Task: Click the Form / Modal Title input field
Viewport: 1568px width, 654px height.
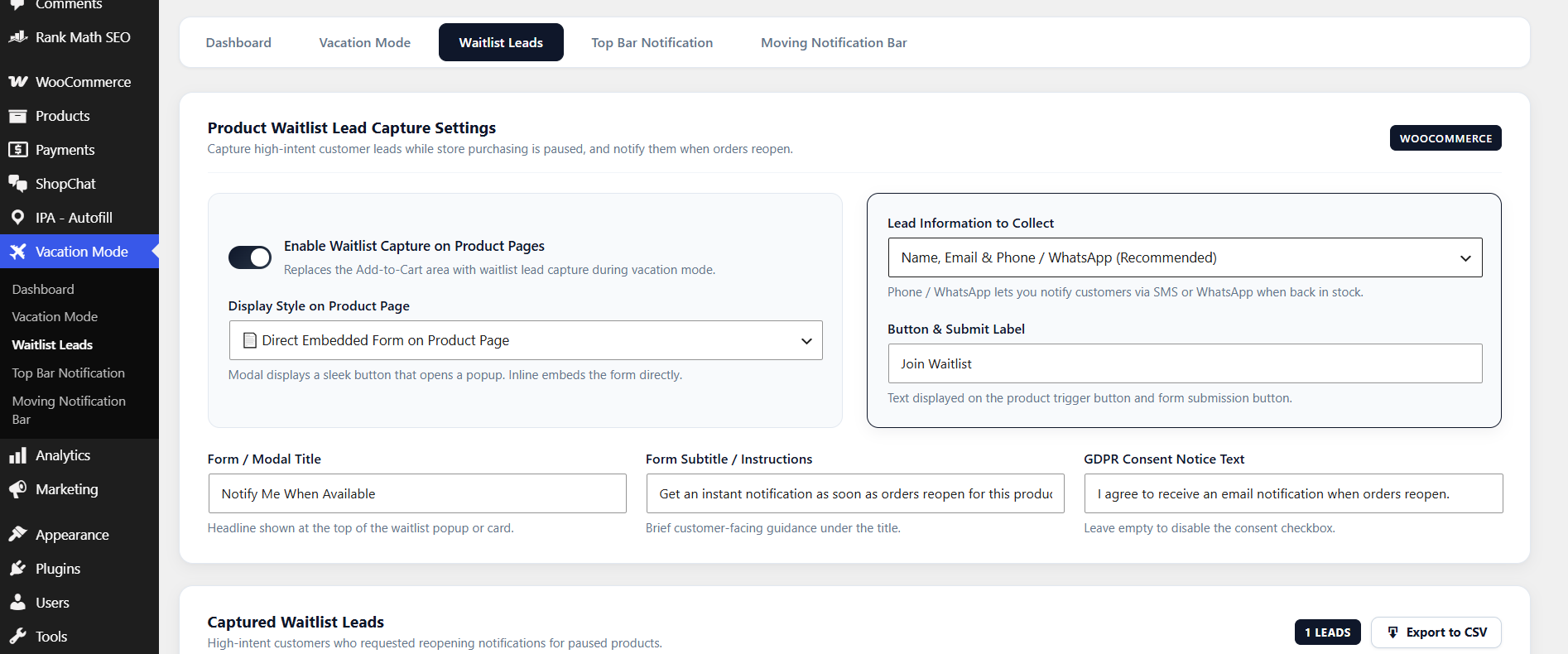Action: pyautogui.click(x=417, y=493)
